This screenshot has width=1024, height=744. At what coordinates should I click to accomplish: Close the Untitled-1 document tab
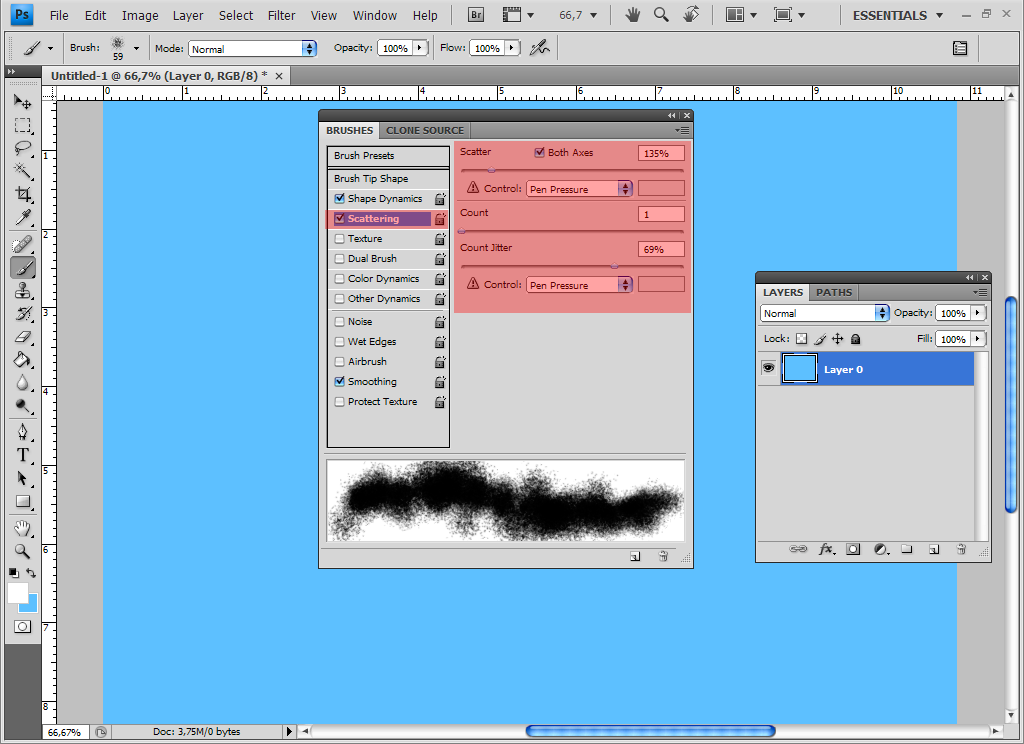pos(279,76)
